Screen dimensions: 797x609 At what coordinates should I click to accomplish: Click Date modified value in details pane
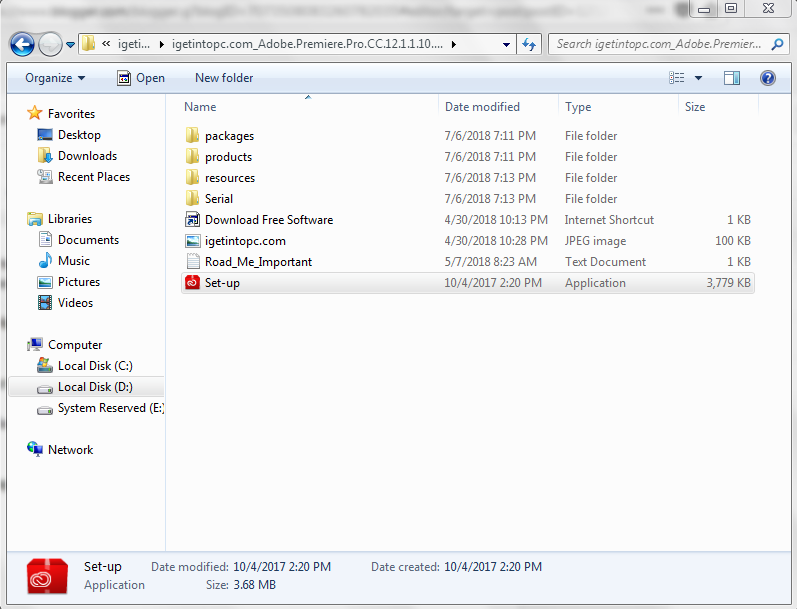(282, 567)
